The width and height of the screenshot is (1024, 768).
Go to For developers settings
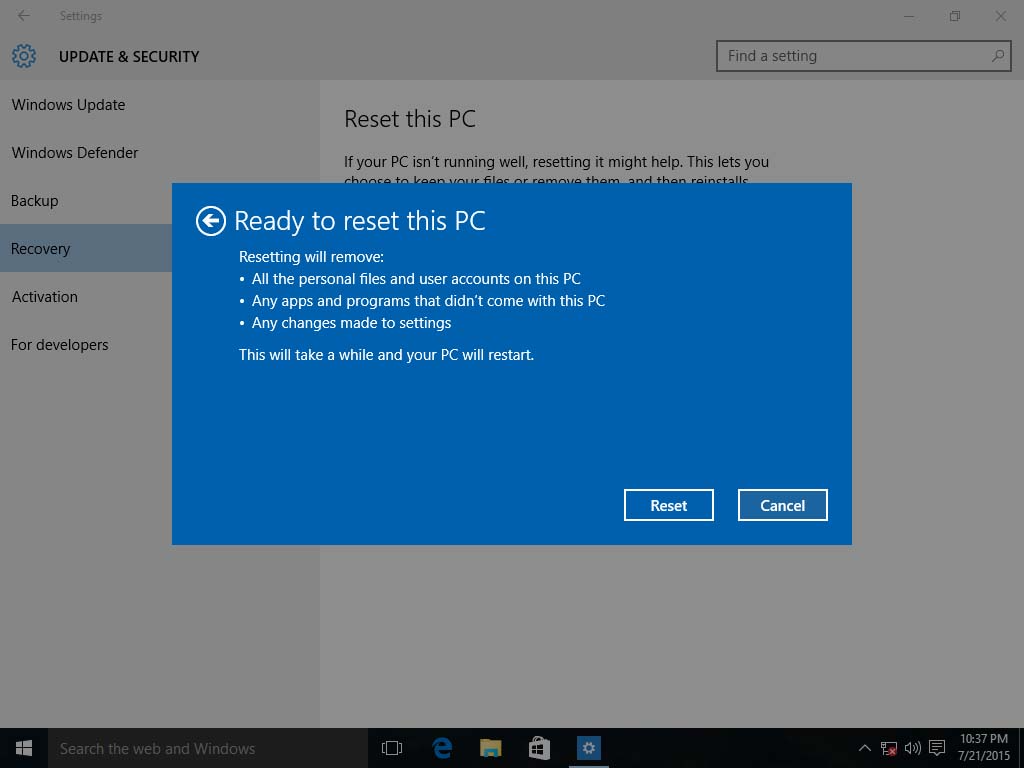pos(59,344)
